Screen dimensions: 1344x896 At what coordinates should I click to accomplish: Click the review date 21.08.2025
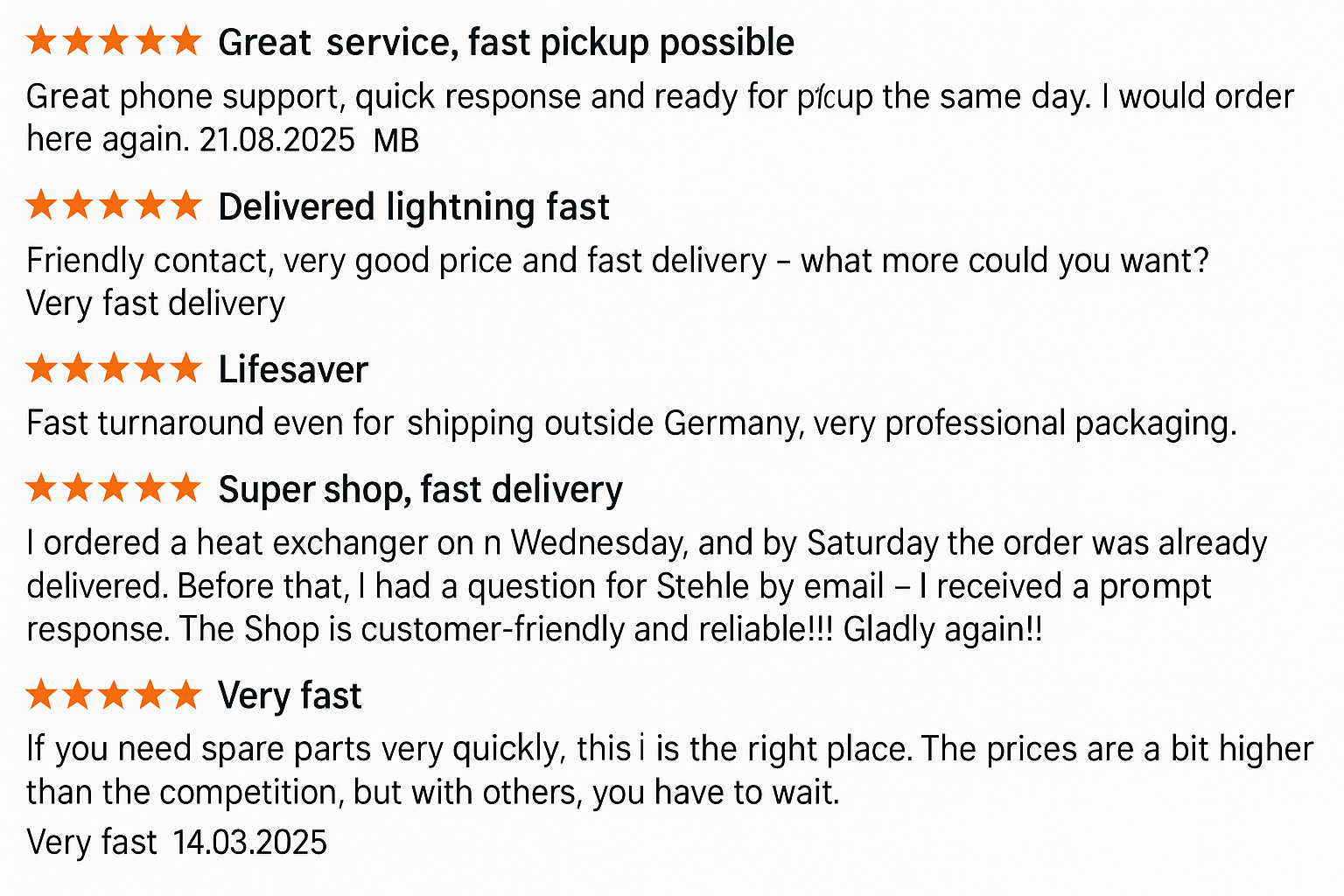tap(276, 140)
